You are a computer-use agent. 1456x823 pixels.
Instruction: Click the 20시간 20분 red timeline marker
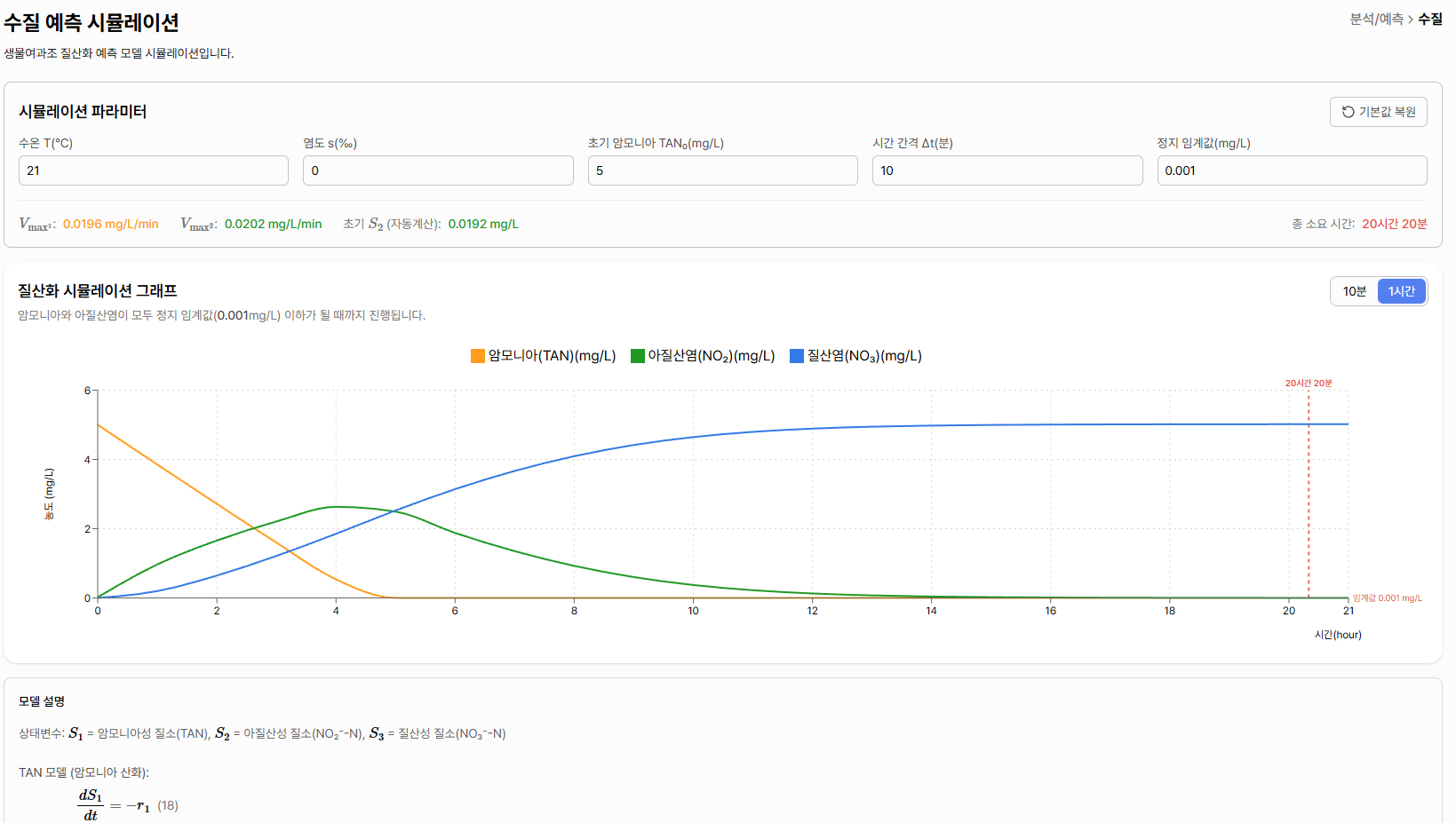(1308, 384)
